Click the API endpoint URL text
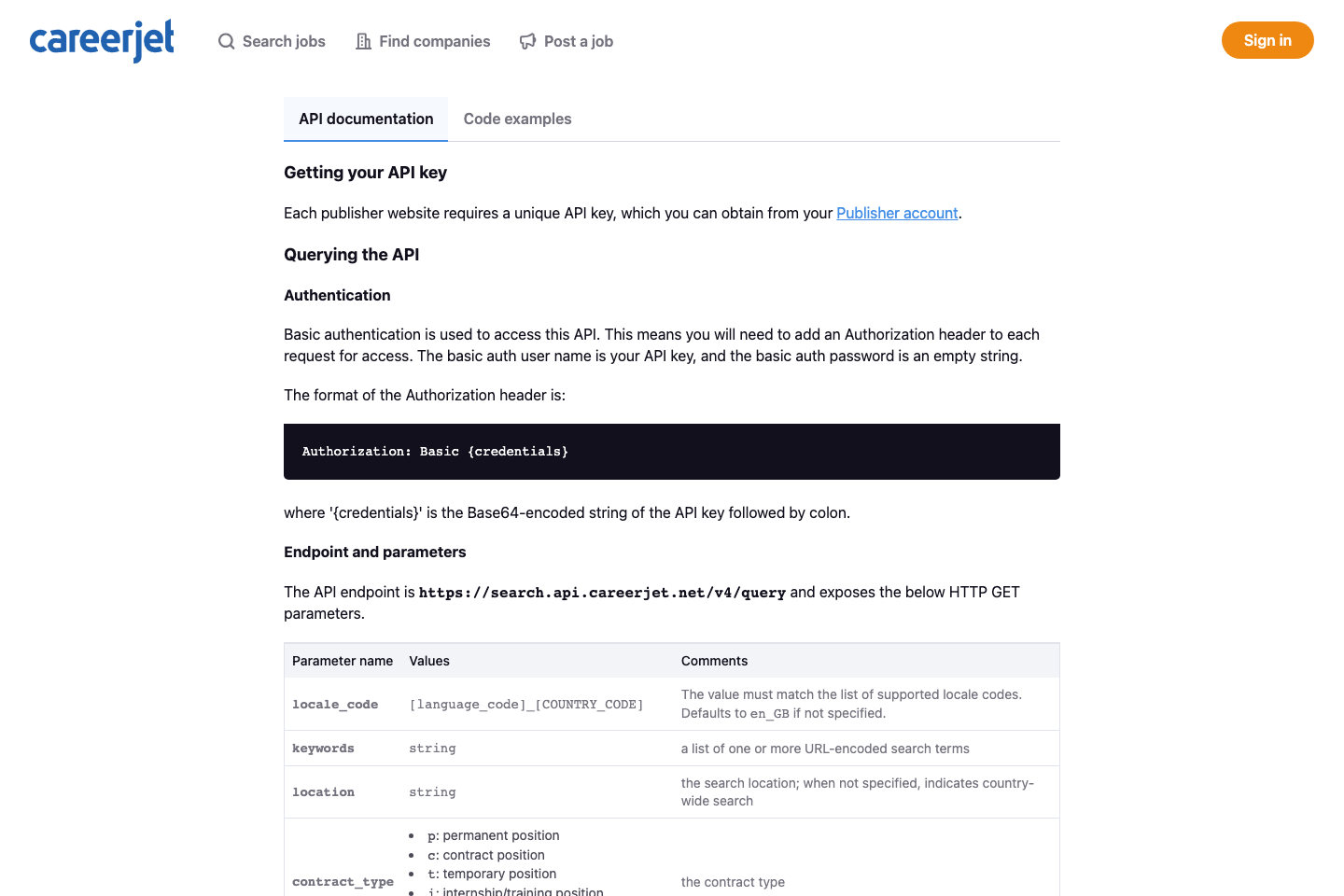The width and height of the screenshot is (1344, 896). pos(602,592)
